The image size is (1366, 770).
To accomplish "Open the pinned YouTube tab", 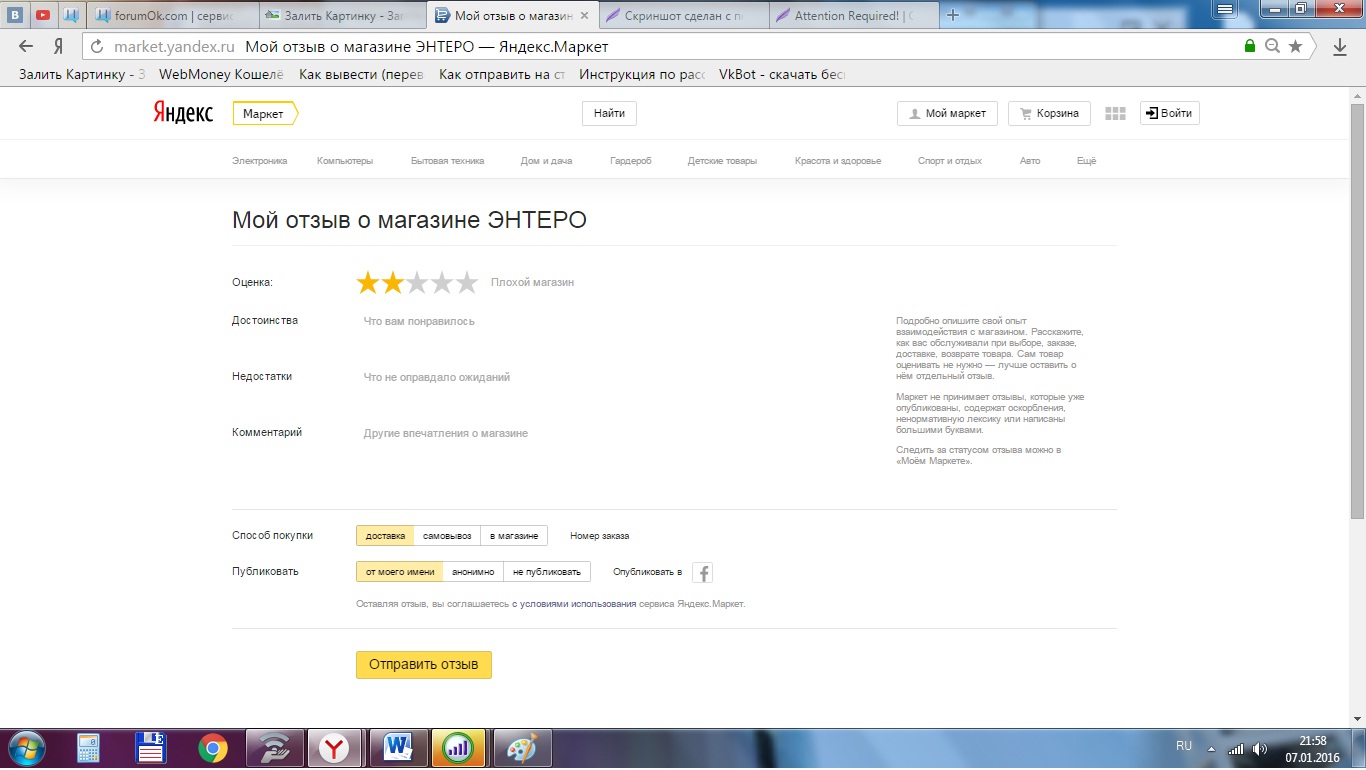I will [43, 15].
